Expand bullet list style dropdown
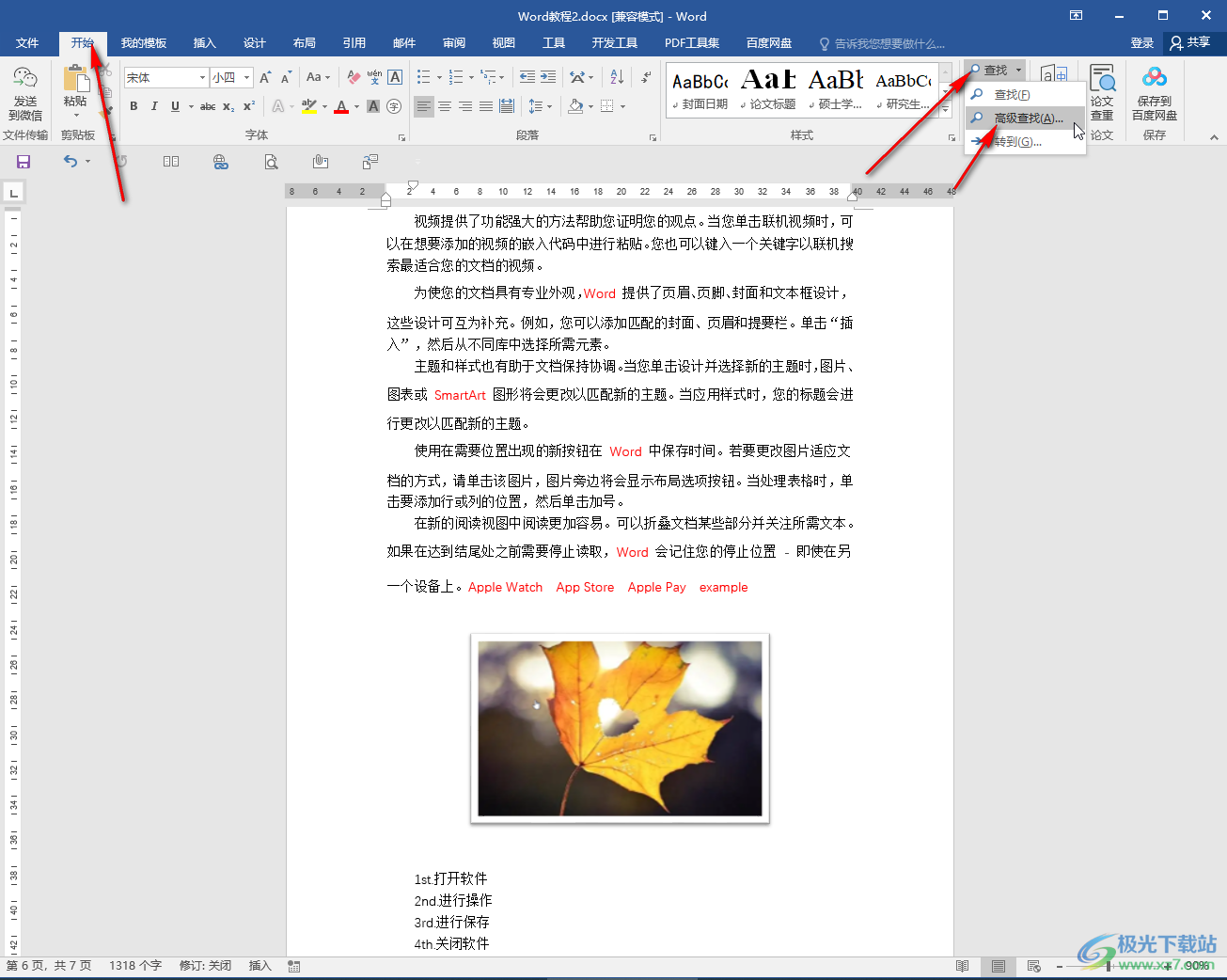Viewport: 1227px width, 980px height. point(439,78)
